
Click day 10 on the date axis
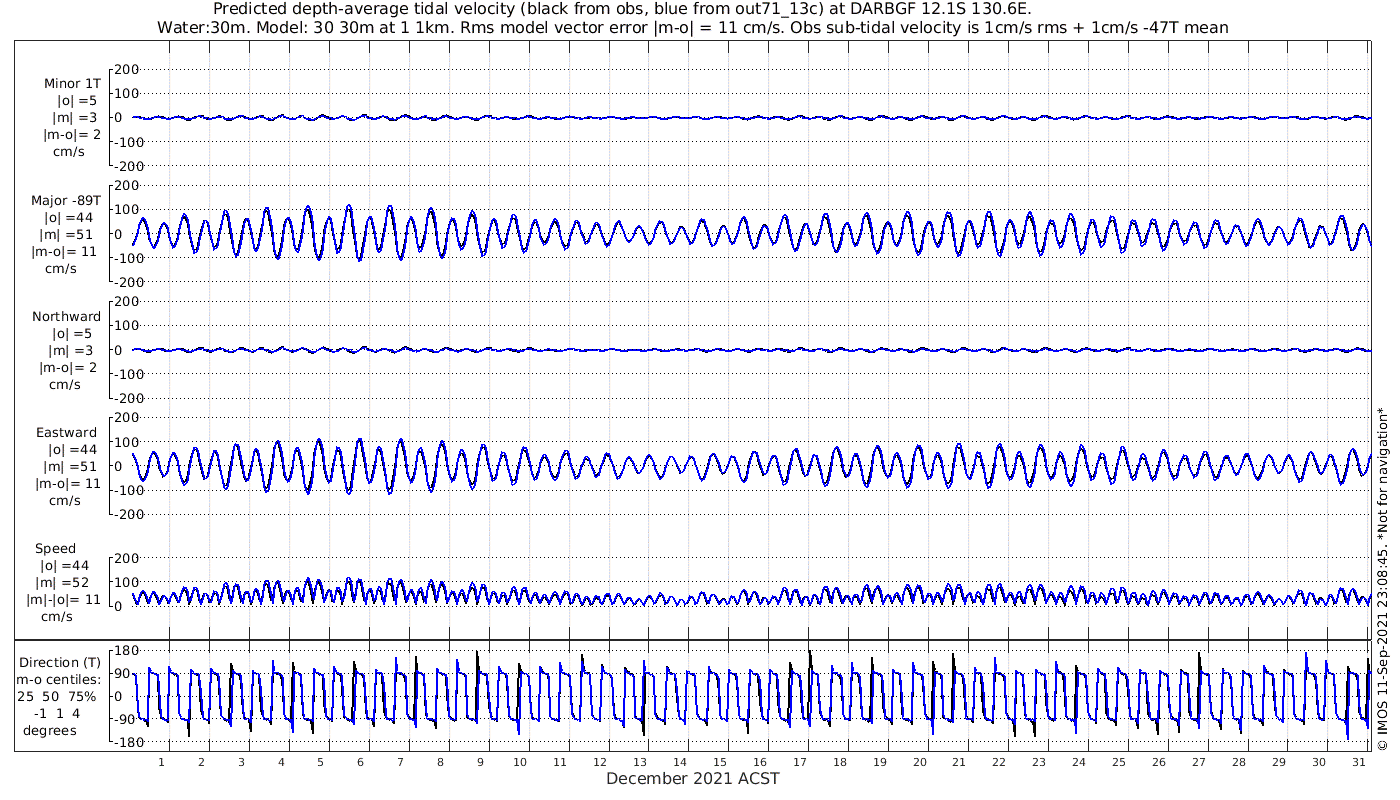pyautogui.click(x=520, y=762)
